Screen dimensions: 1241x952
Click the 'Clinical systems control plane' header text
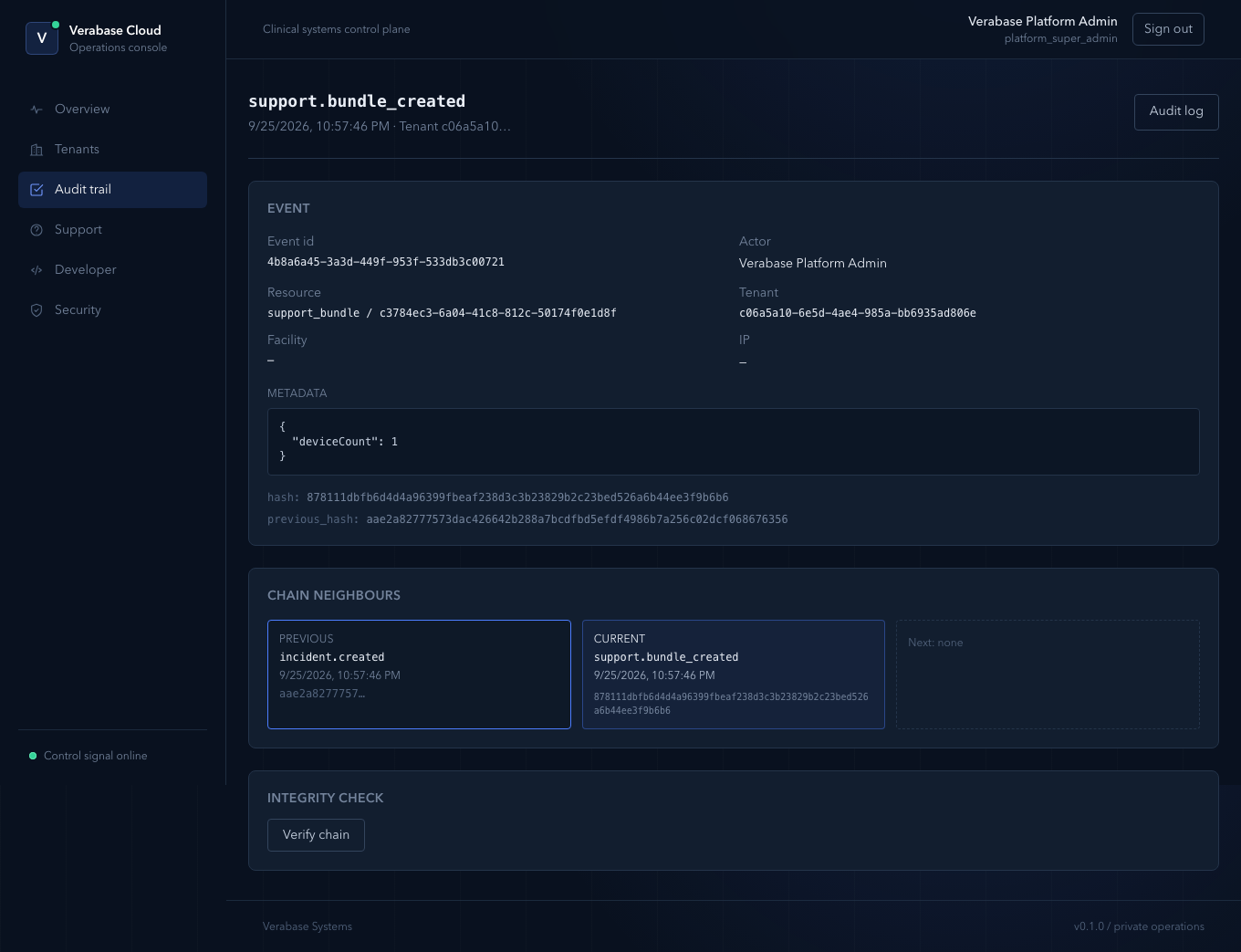pos(337,29)
